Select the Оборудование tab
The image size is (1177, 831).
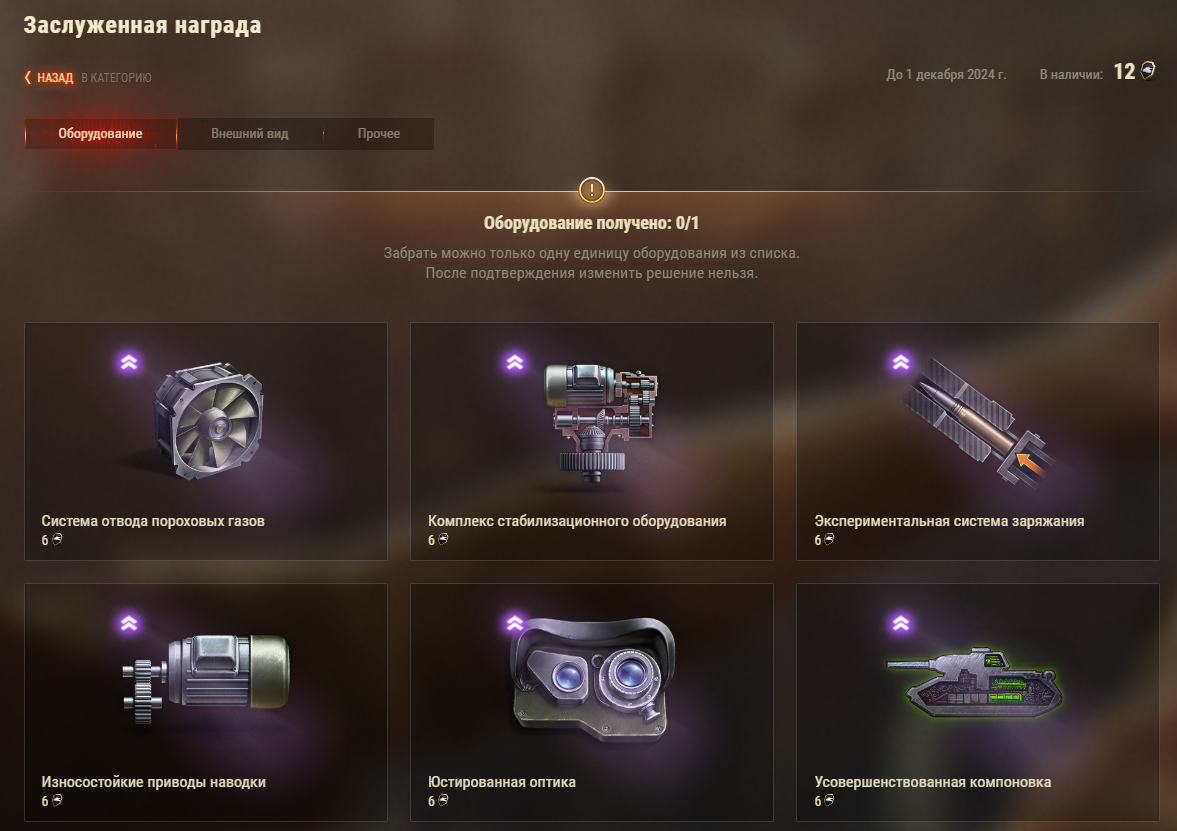pyautogui.click(x=101, y=134)
